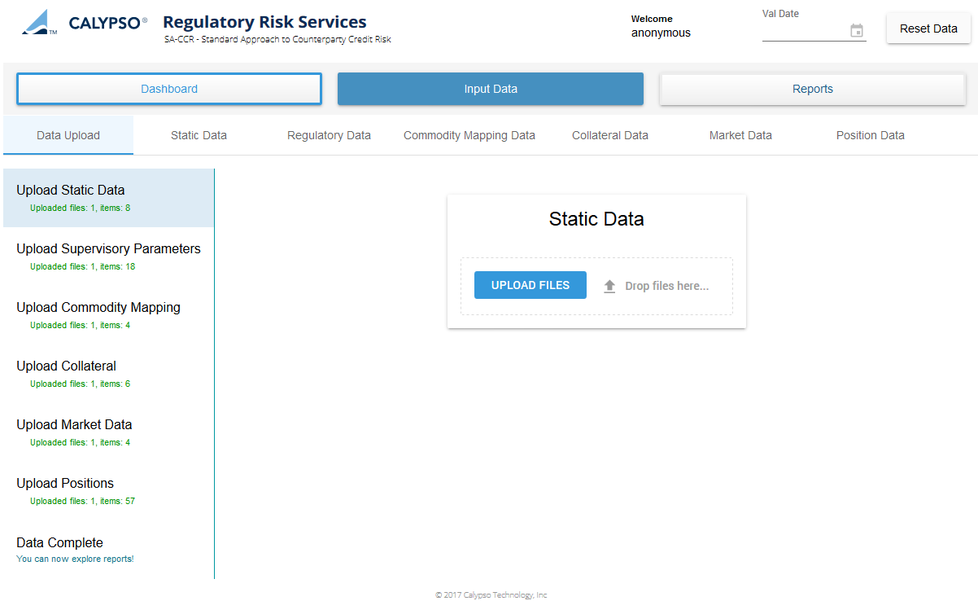This screenshot has height=601, width=978.
Task: Select Upload Collateral in sidebar
Action: [x=66, y=366]
